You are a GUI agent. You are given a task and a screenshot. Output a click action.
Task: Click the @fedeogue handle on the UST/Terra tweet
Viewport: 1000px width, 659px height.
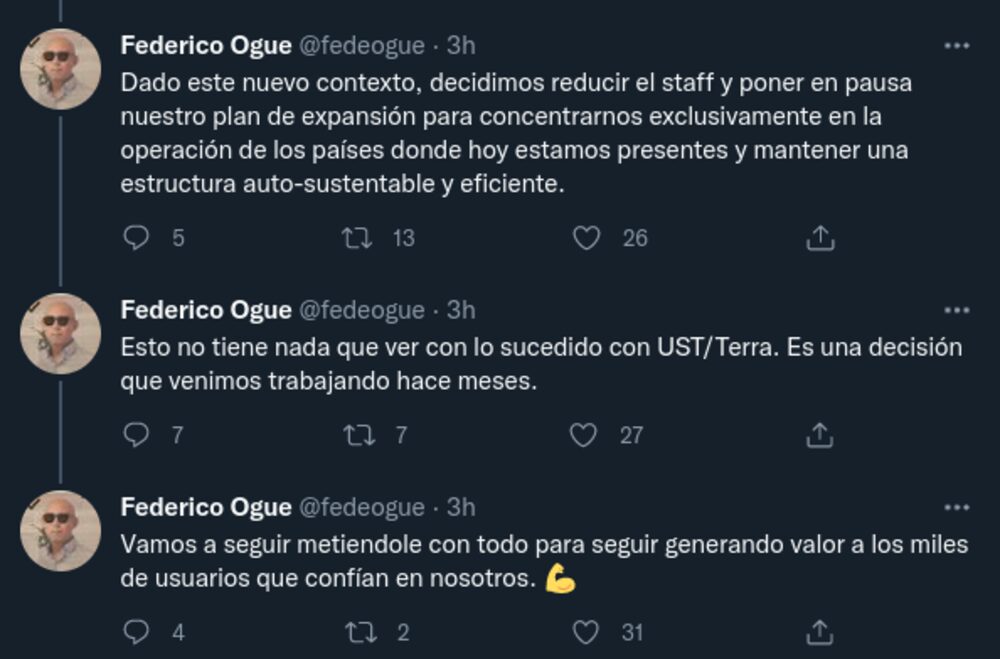point(362,311)
